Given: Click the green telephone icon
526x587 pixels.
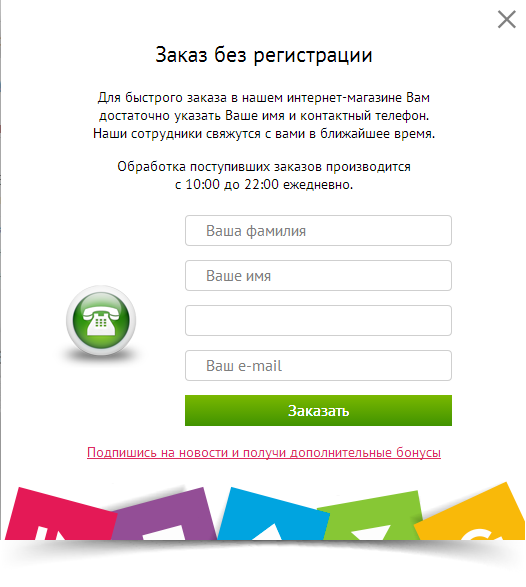Looking at the screenshot, I should (x=101, y=320).
